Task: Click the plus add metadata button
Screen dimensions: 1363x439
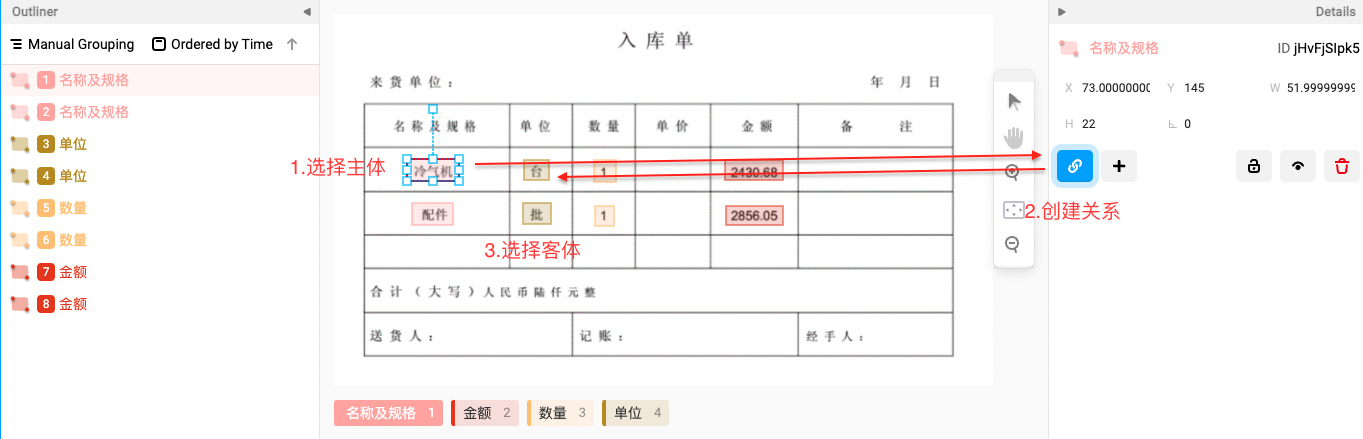Action: tap(1119, 166)
